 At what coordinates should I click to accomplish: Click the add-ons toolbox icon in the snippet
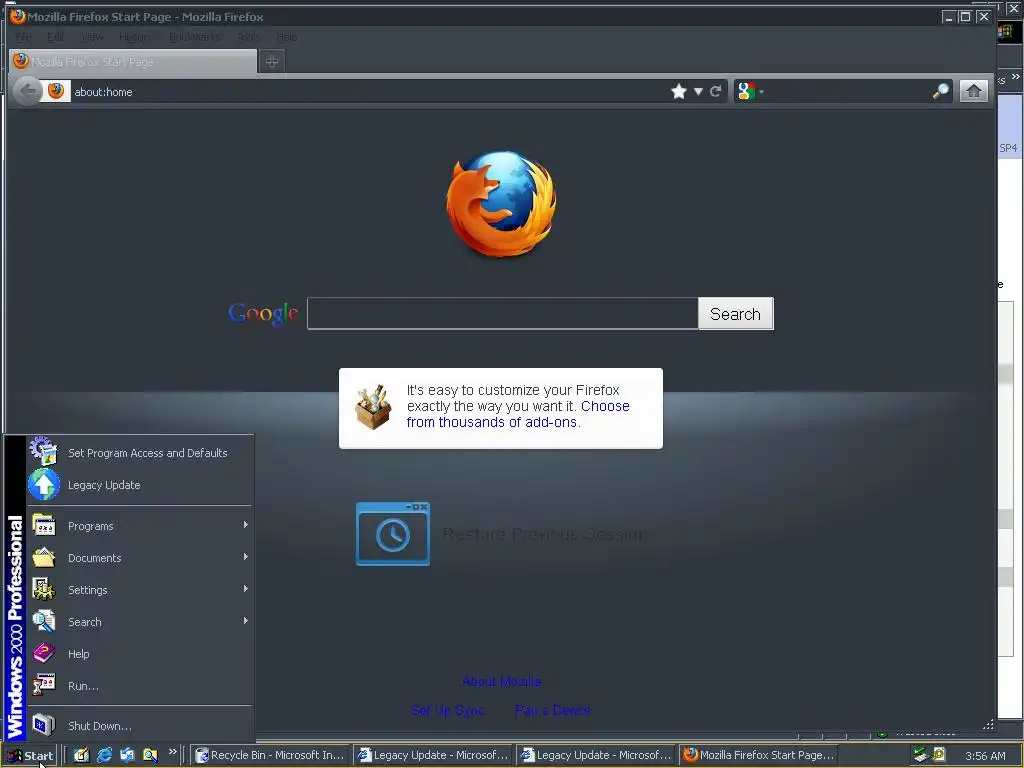click(373, 408)
